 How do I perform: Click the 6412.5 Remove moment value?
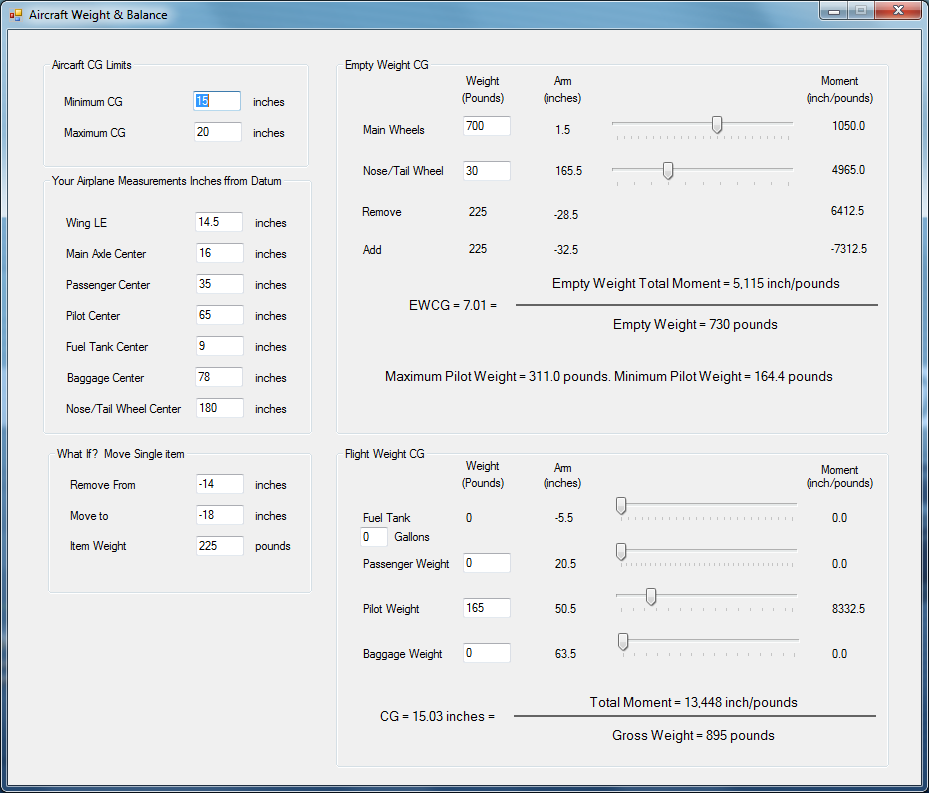tap(847, 211)
